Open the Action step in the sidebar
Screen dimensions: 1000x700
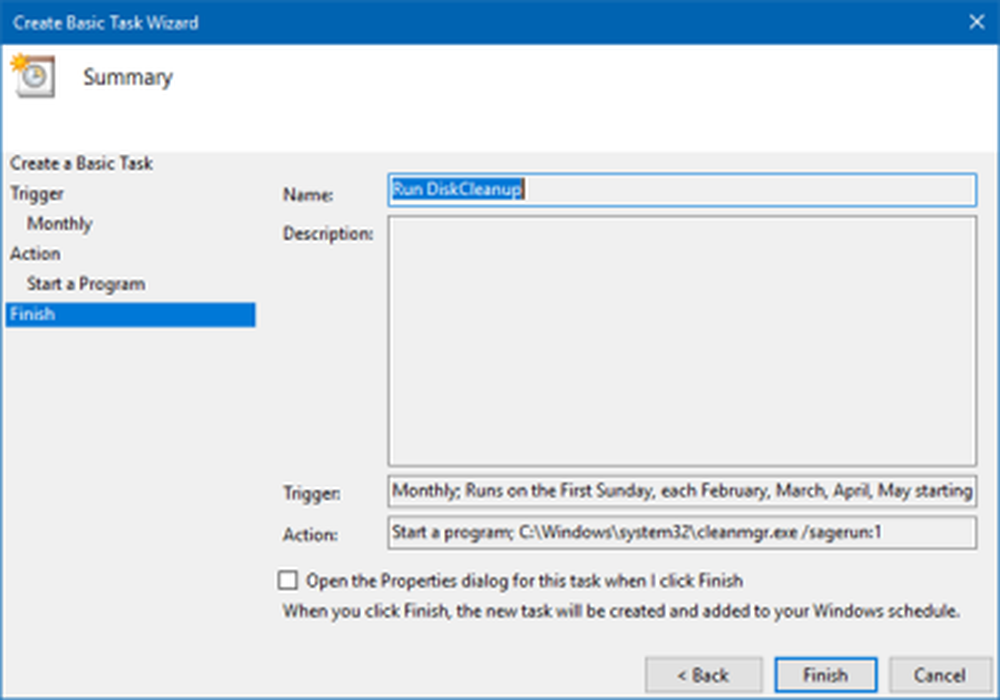35,254
